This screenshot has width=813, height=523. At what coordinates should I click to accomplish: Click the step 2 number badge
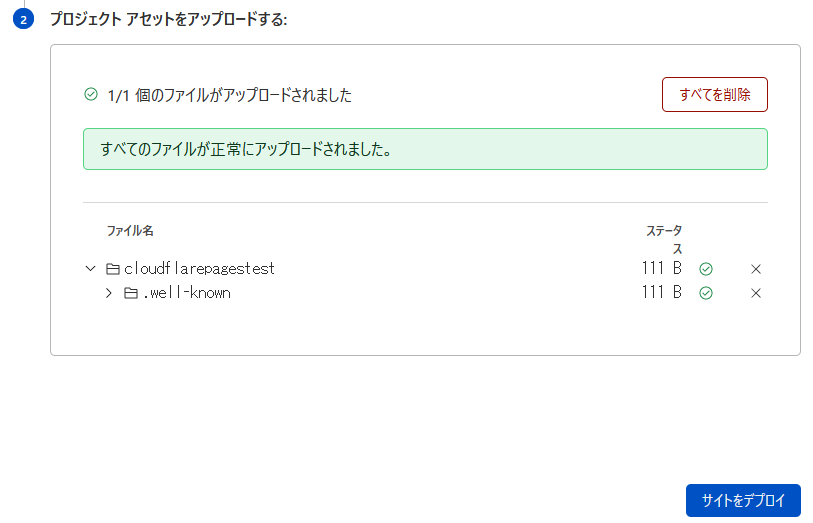pos(23,19)
